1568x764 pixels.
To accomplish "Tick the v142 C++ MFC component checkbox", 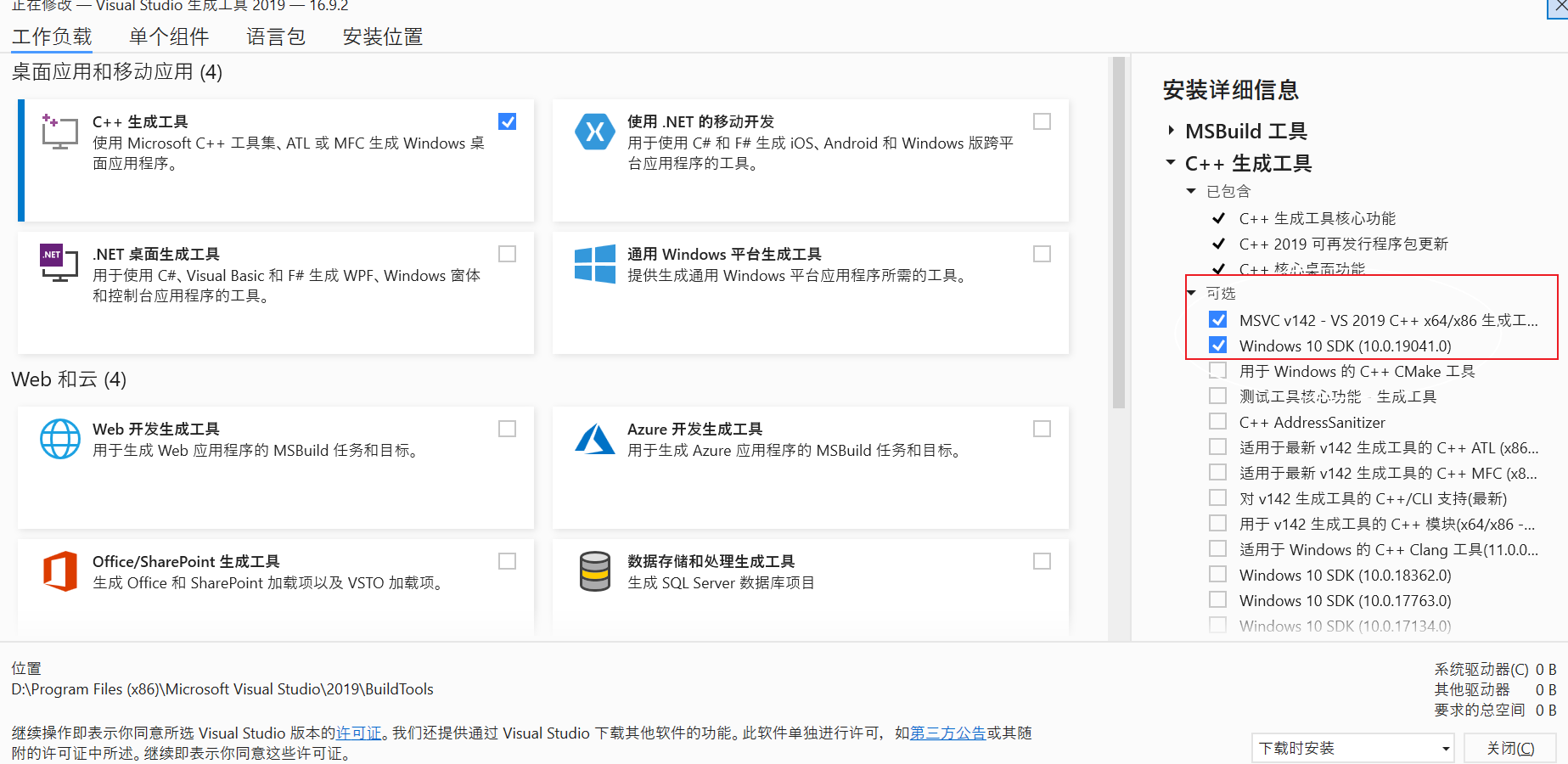I will point(1218,473).
